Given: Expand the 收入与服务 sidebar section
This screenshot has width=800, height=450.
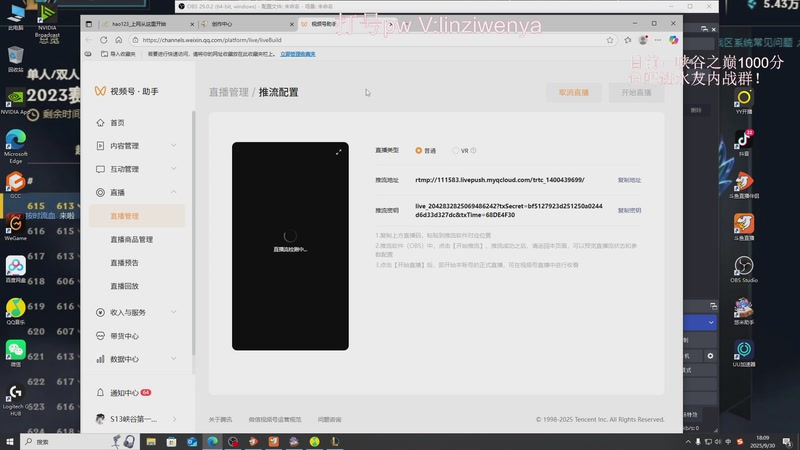Looking at the screenshot, I should (137, 312).
